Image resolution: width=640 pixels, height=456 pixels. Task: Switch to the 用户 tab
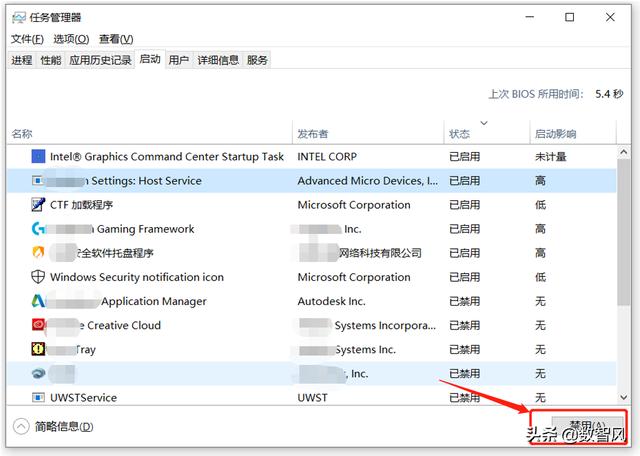click(179, 60)
